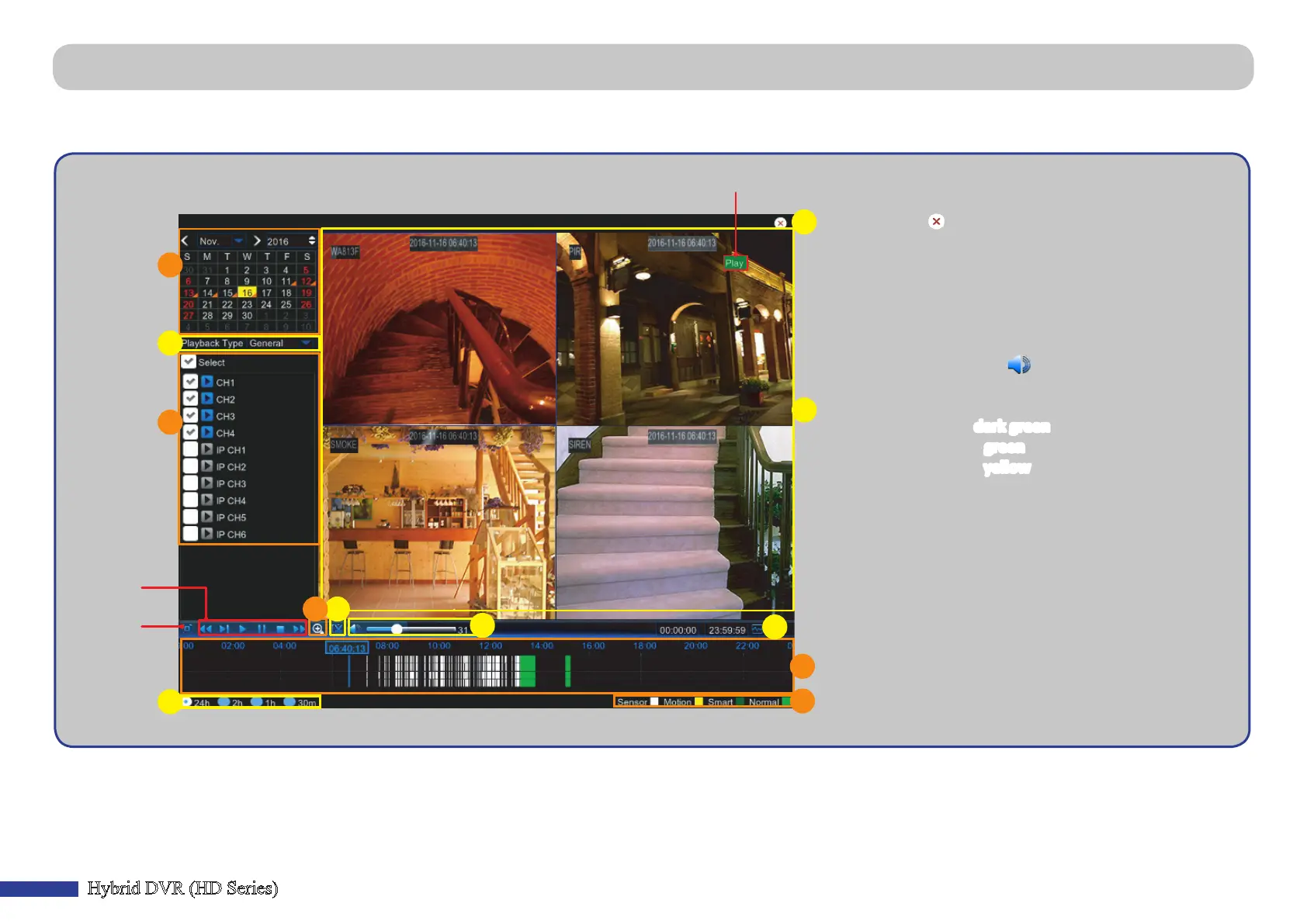Open the Playback Type General dropdown

(x=306, y=343)
